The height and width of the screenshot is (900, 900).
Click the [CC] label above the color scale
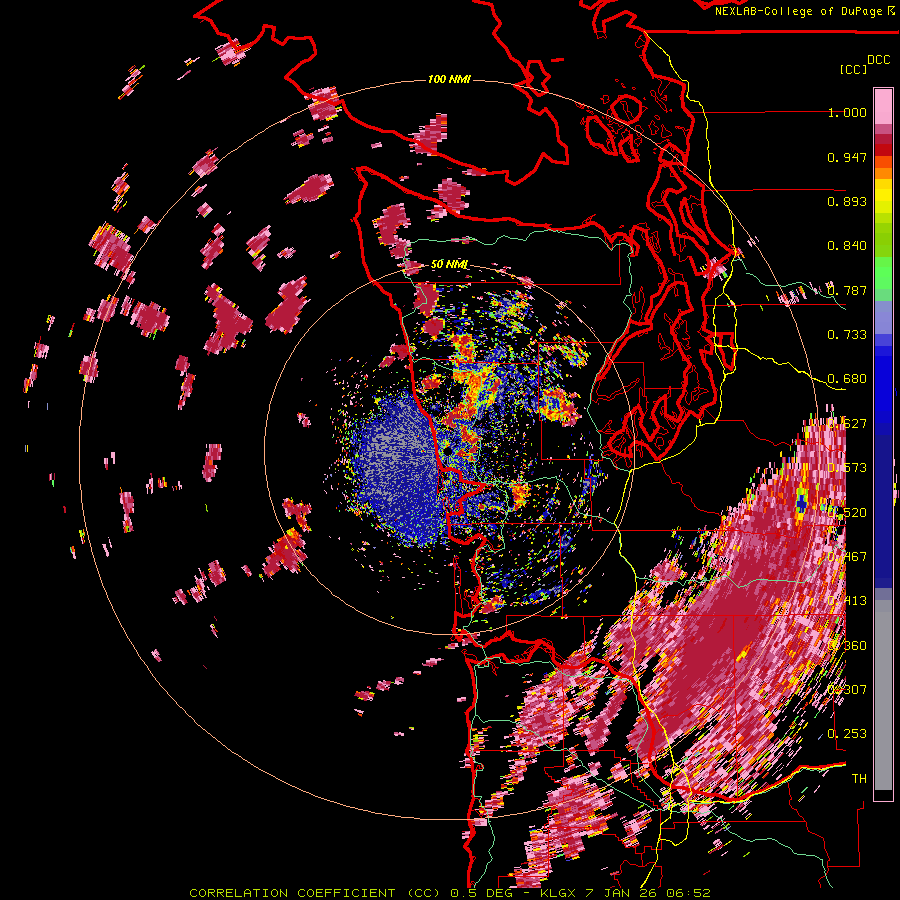[x=853, y=69]
